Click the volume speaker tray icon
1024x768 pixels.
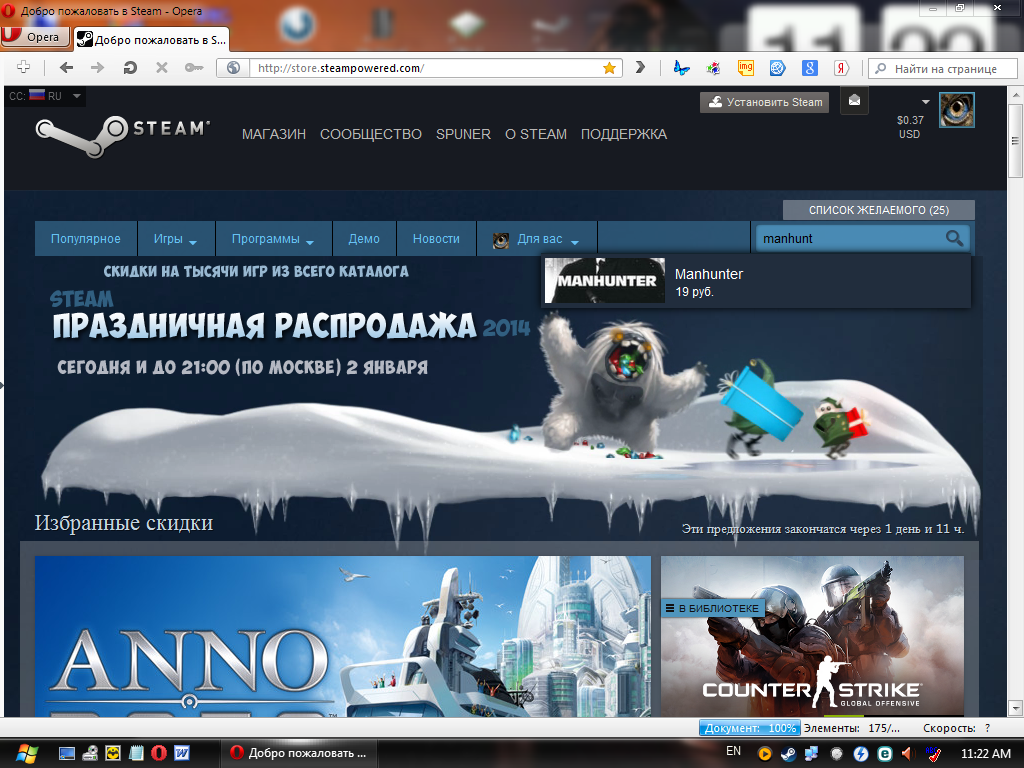click(908, 753)
